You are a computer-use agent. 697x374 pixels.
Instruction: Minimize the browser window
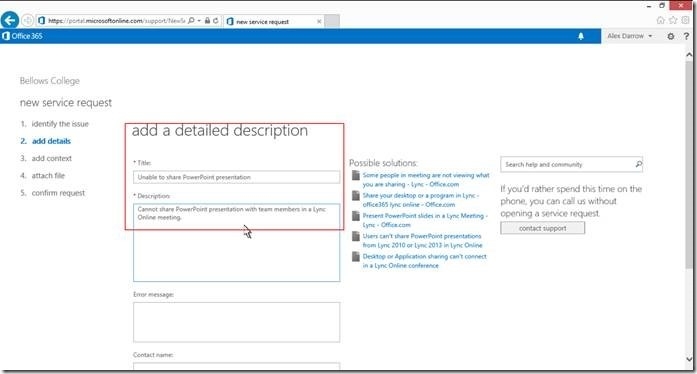tap(649, 6)
